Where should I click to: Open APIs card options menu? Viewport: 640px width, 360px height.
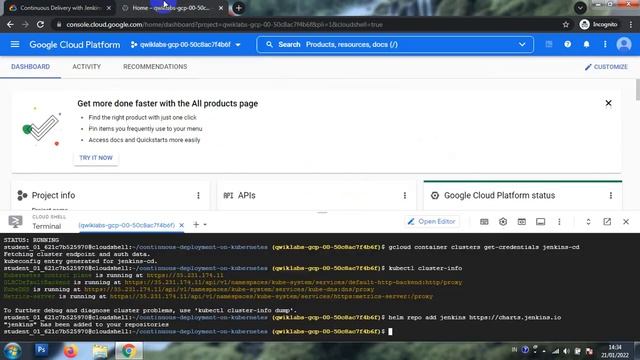[404, 196]
